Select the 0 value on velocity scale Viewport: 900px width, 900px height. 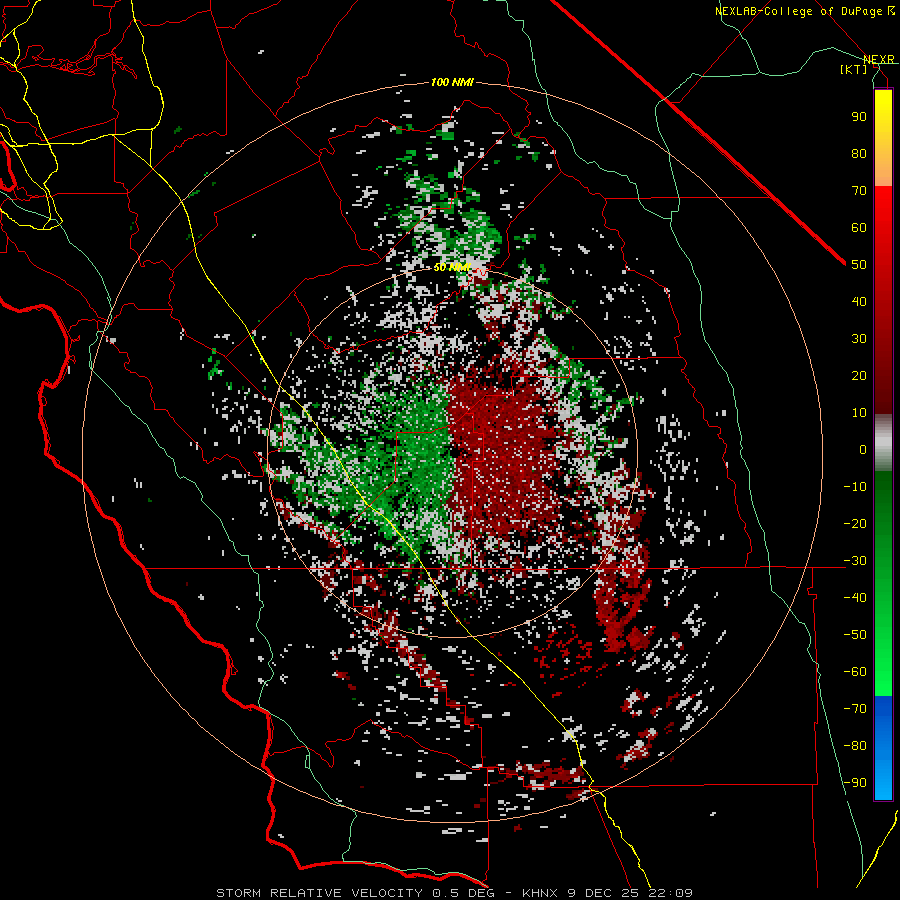pos(863,449)
